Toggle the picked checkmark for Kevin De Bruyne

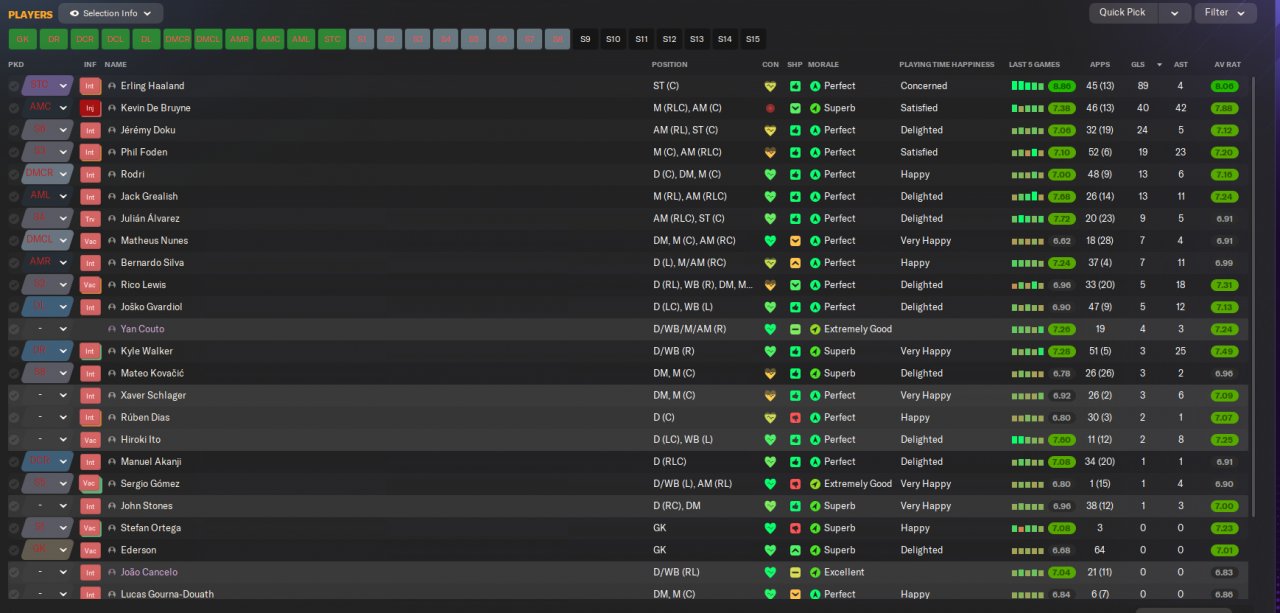pos(14,108)
